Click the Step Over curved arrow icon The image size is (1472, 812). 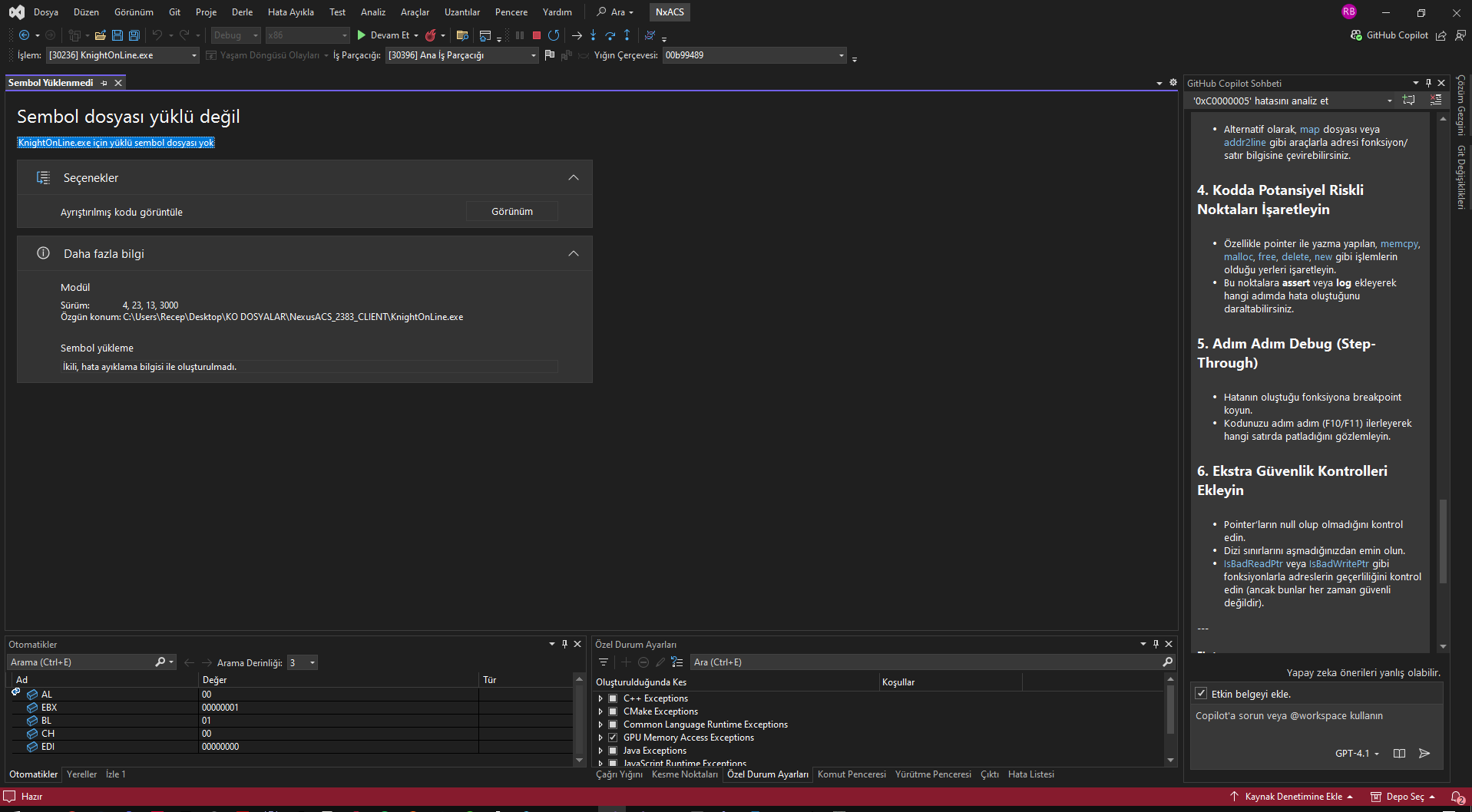click(610, 35)
